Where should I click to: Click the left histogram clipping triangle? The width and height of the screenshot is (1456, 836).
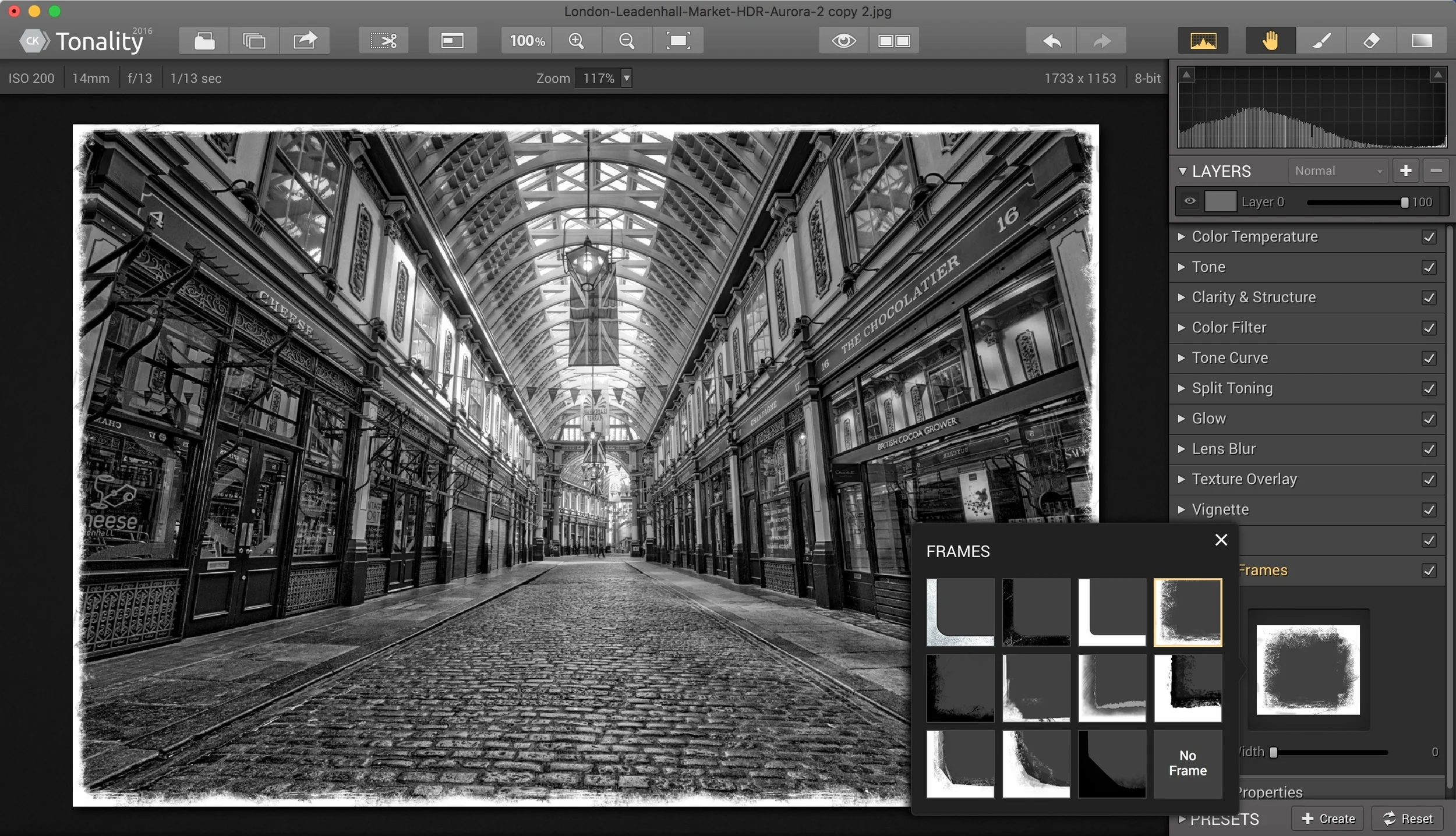(1186, 75)
